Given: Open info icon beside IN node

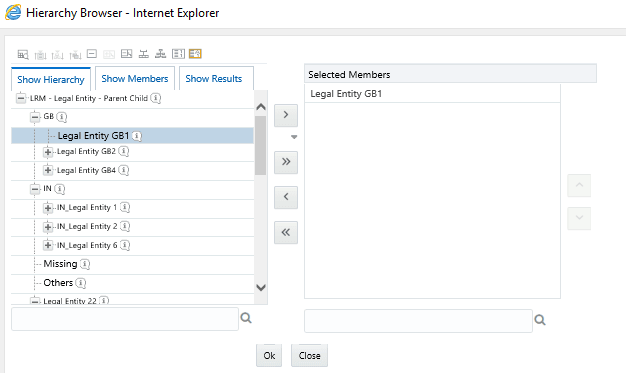Looking at the screenshot, I should [59, 188].
